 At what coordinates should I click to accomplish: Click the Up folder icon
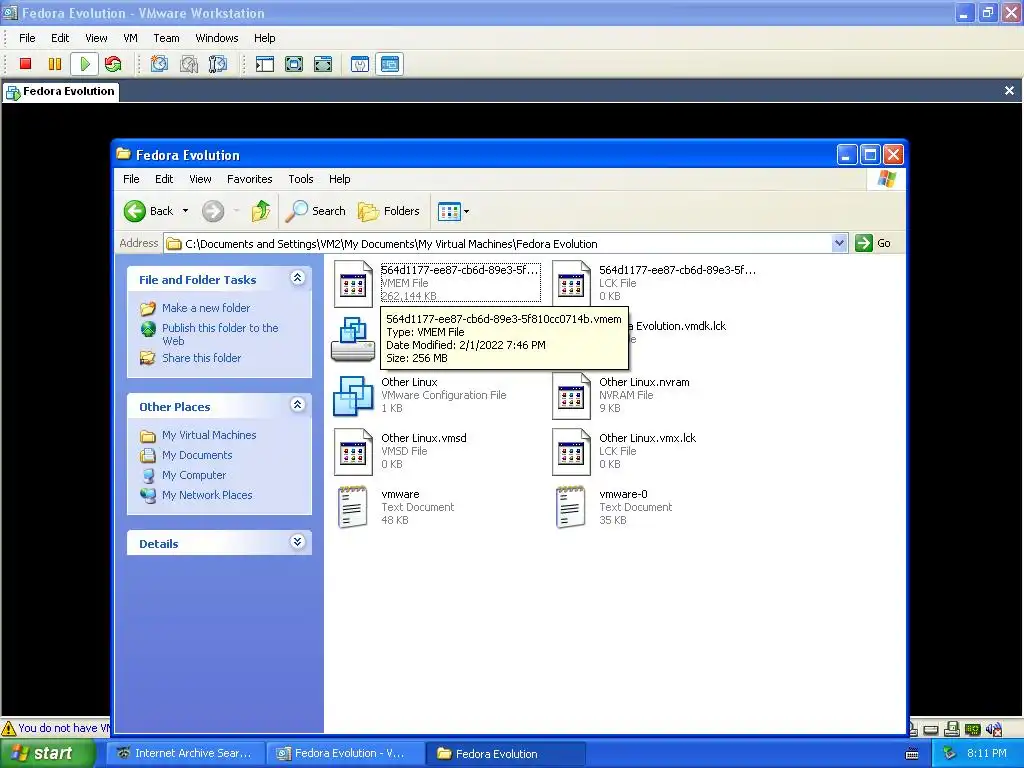coord(261,211)
